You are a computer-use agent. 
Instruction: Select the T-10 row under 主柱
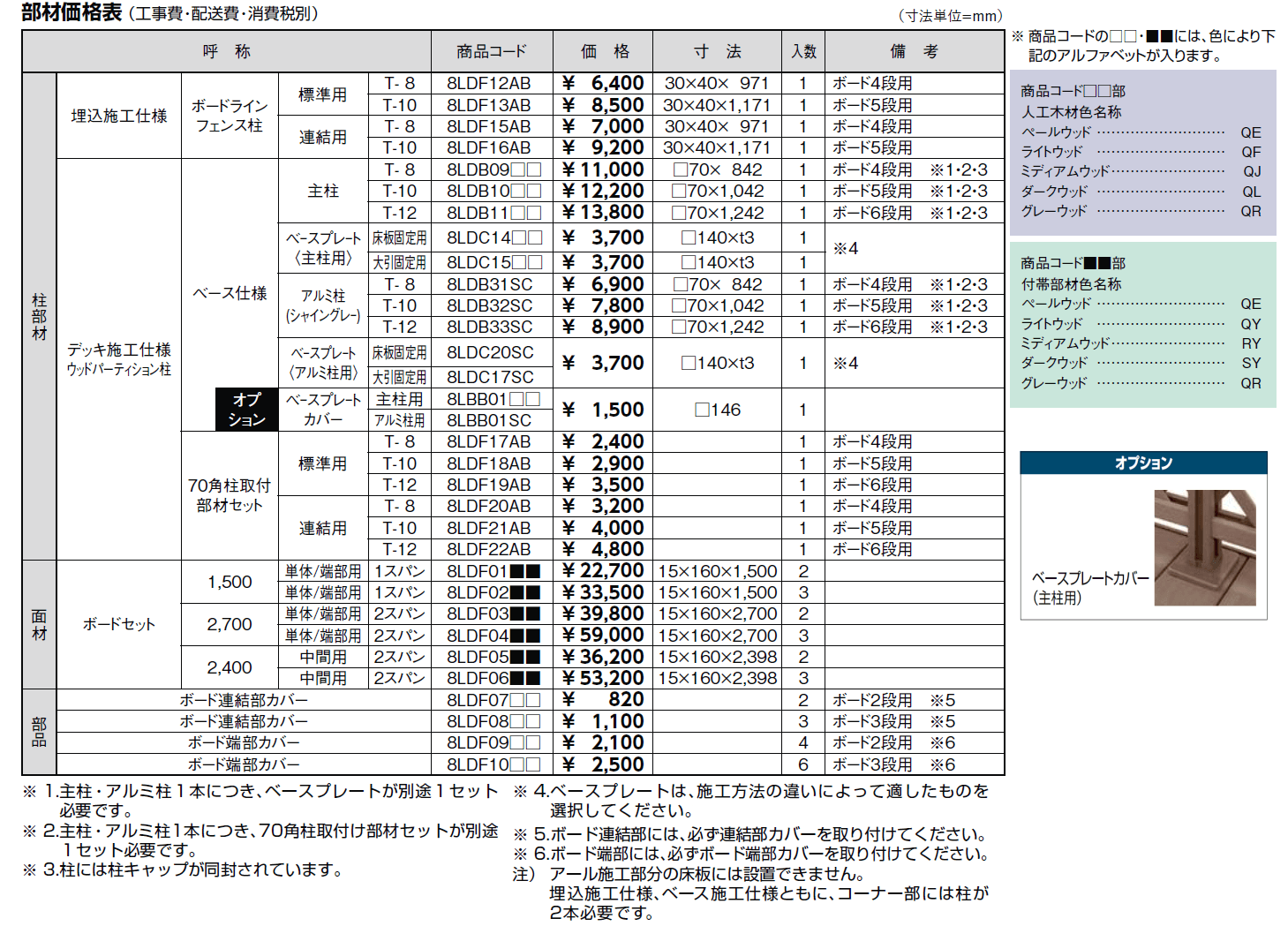399,190
